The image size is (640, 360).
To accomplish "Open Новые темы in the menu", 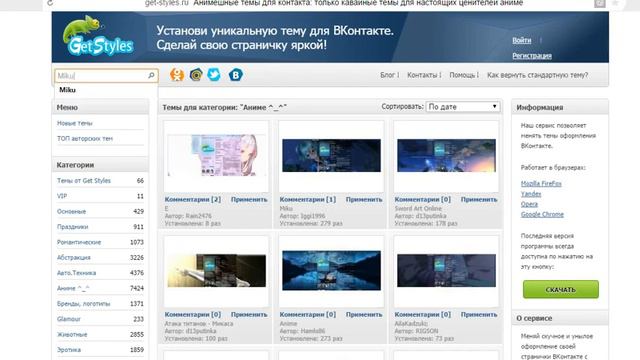I will coord(75,123).
